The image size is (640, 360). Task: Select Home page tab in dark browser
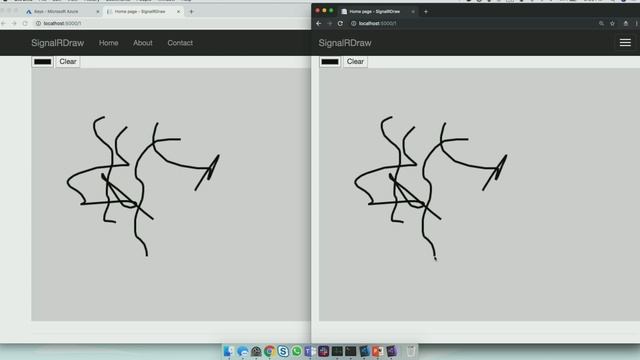(378, 12)
